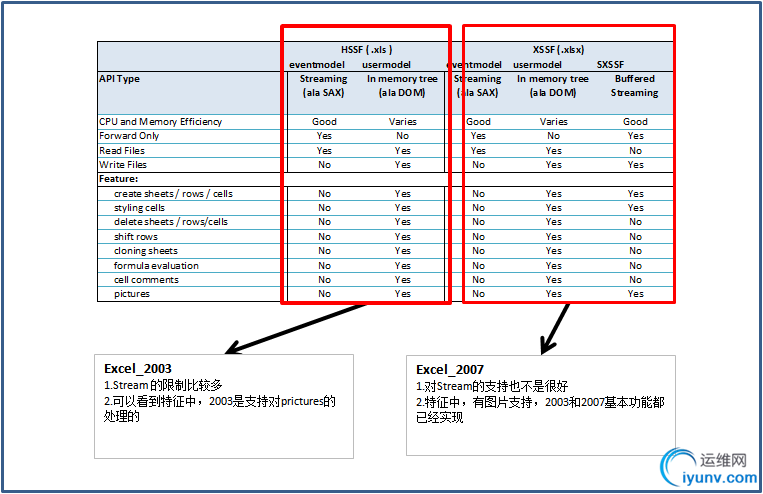The height and width of the screenshot is (494, 763).
Task: Select Yes in XSSF usermodel cloning sheets cell
Action: pos(553,251)
